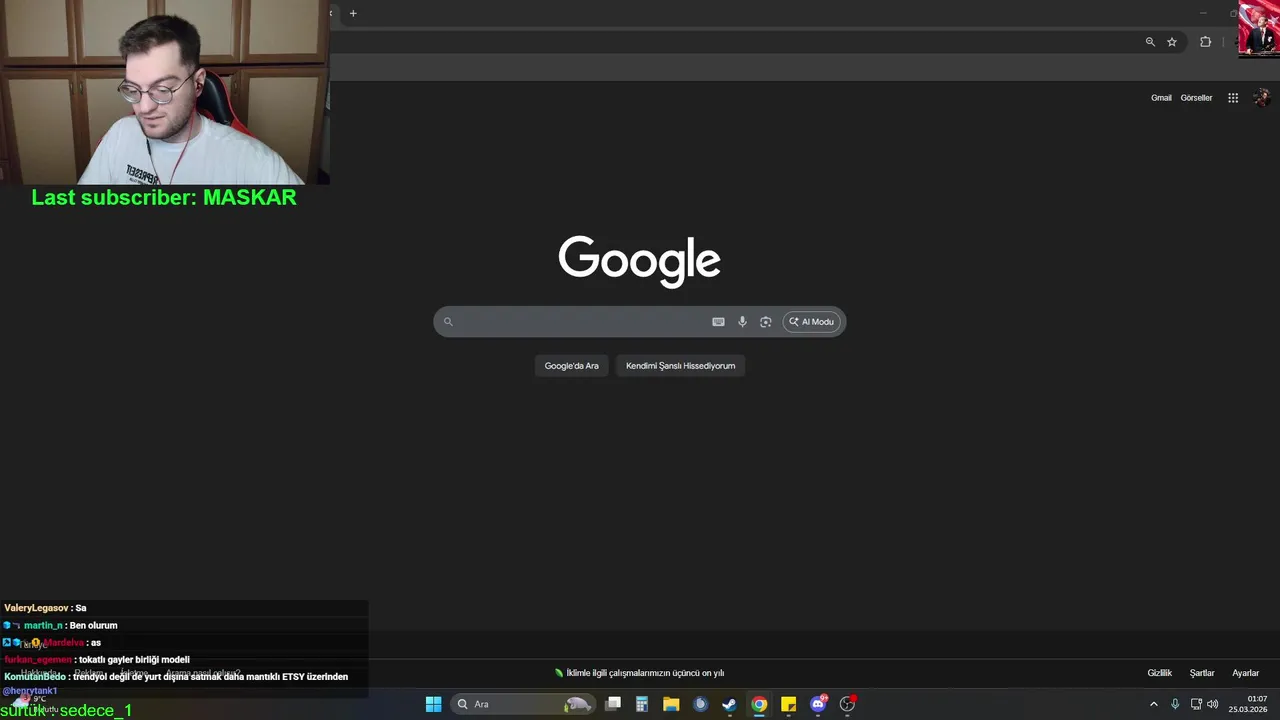The image size is (1280, 720).
Task: Open Sticky Notes from the taskbar
Action: point(788,704)
